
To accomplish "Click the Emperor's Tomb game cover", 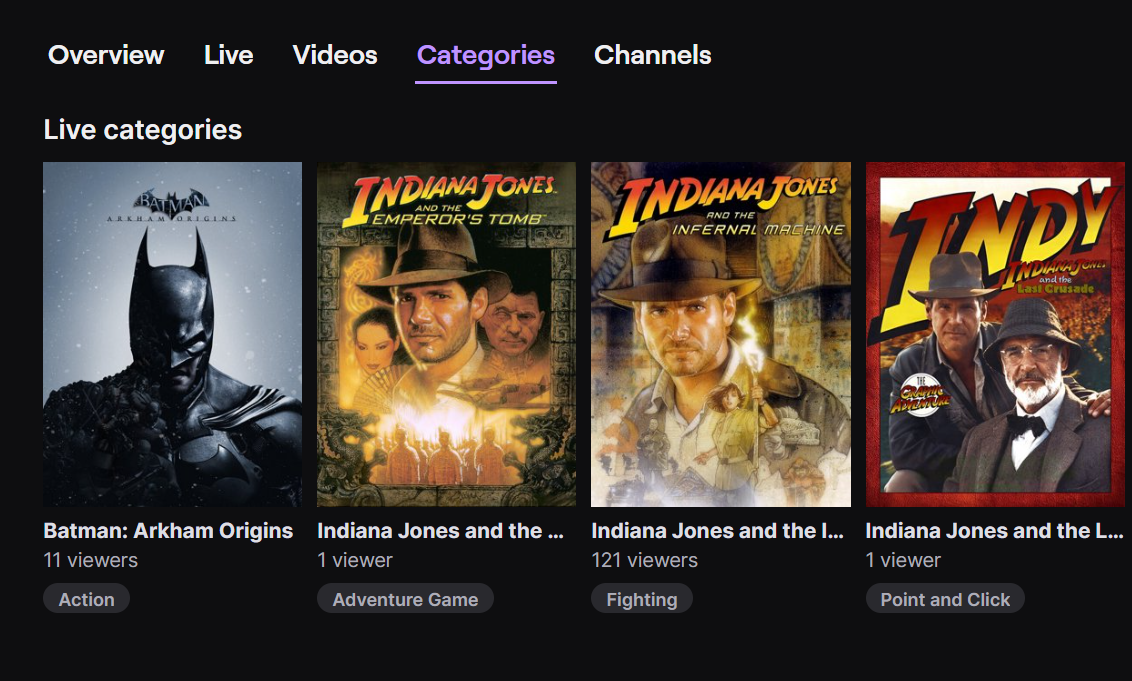I will pos(446,334).
